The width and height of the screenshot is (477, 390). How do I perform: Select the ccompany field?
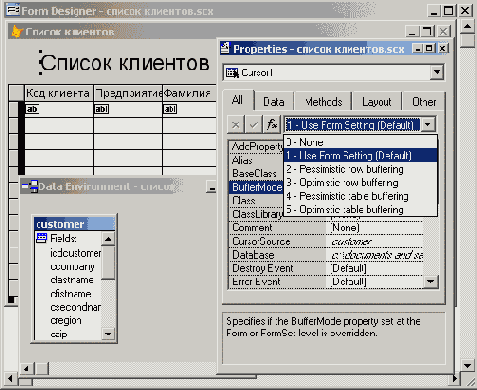72,267
